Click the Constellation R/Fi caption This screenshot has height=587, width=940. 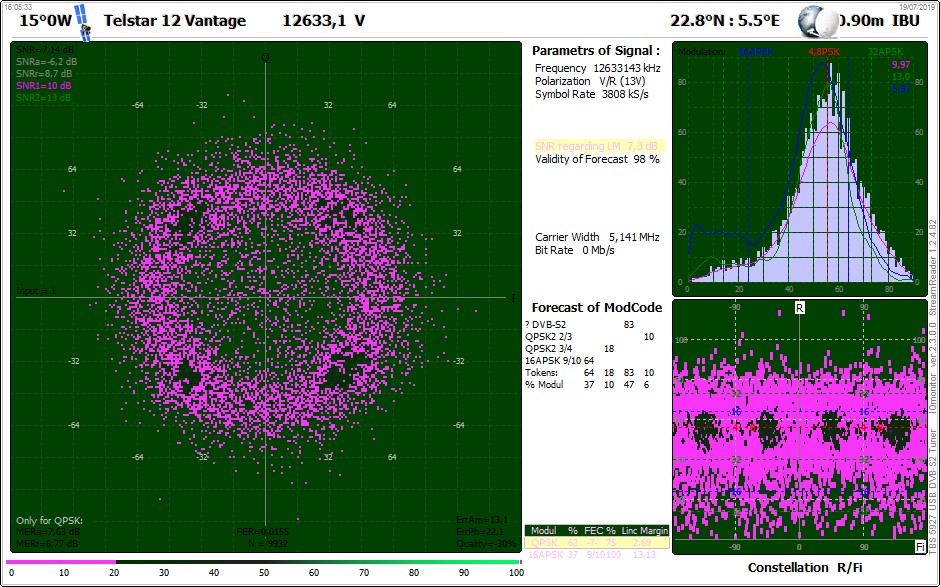coord(803,567)
